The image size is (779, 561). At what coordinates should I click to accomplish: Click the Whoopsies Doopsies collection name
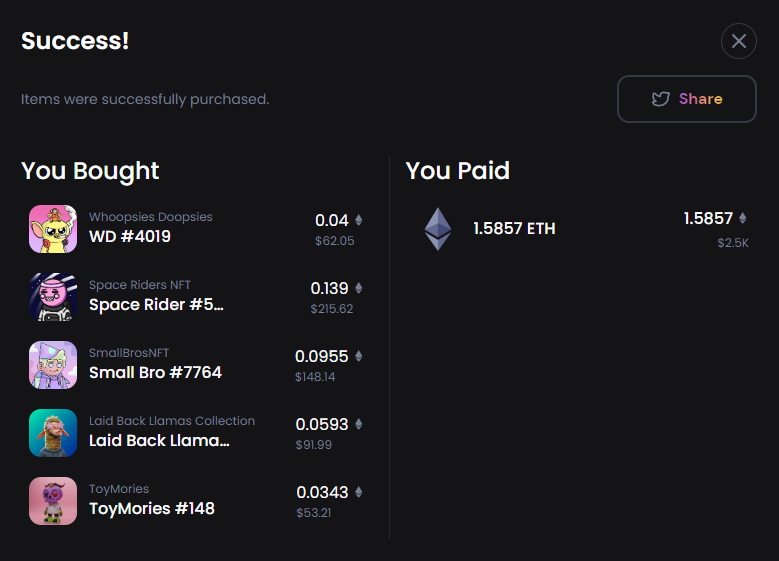pyautogui.click(x=151, y=217)
